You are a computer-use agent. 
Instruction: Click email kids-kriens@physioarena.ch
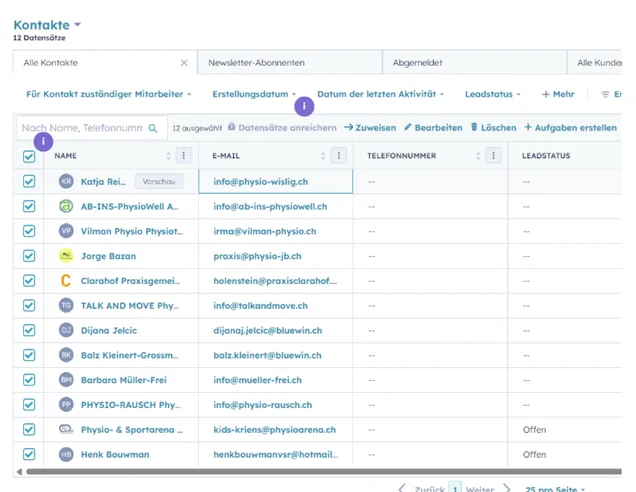[x=275, y=430]
